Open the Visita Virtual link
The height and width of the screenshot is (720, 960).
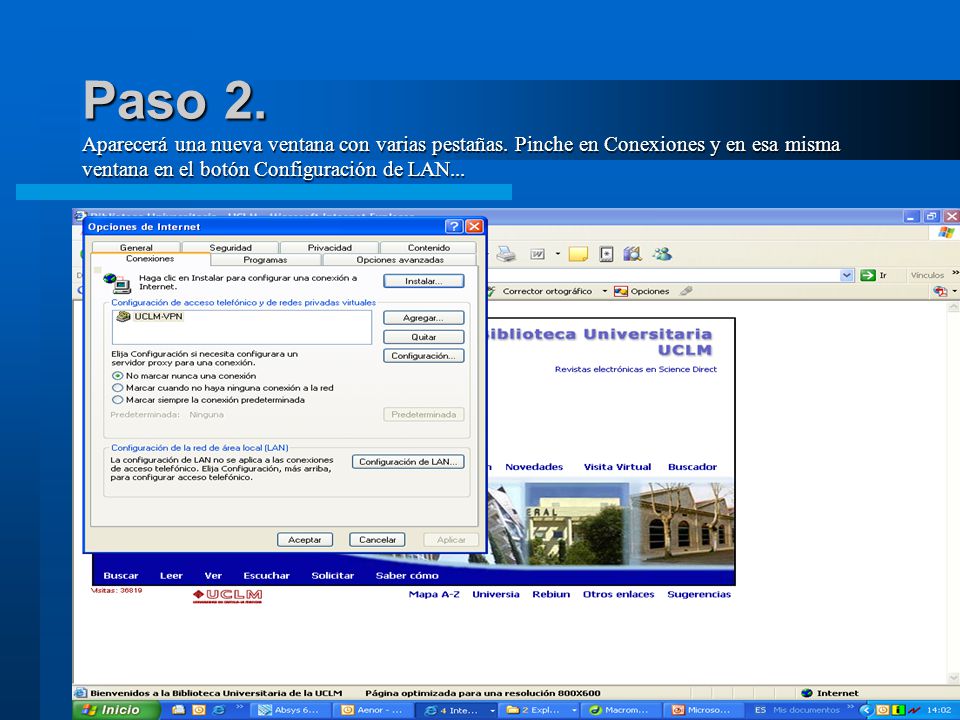(x=617, y=467)
